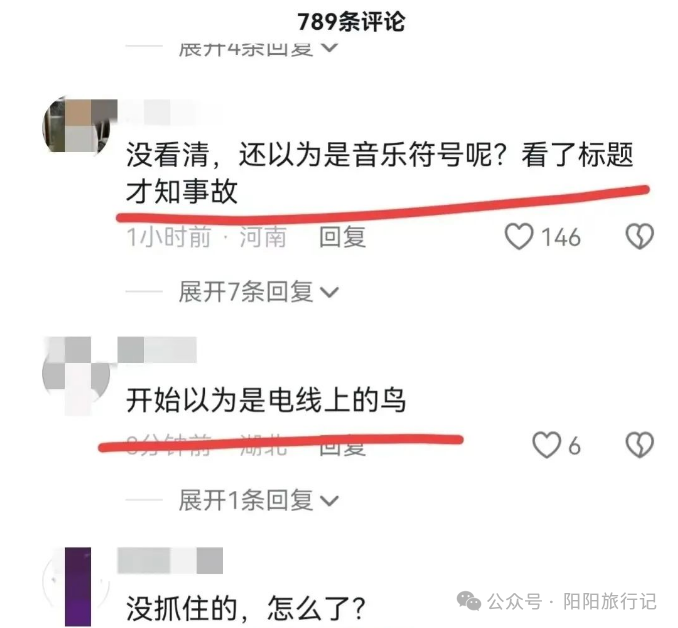Like the bird on wire comment
678x628 pixels.
click(546, 445)
